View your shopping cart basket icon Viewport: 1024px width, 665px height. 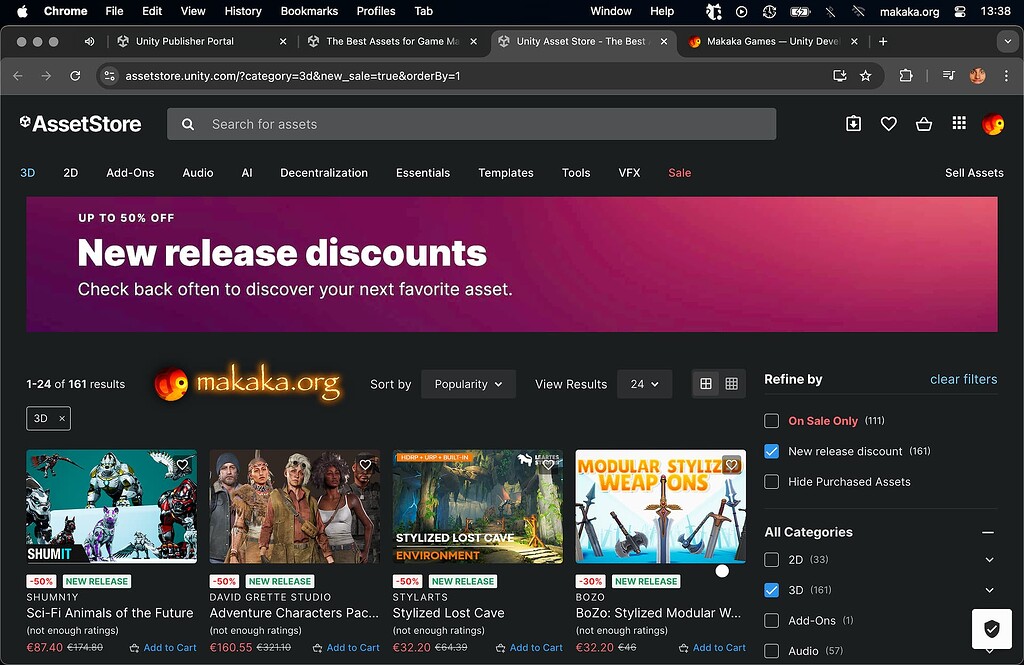click(x=923, y=123)
